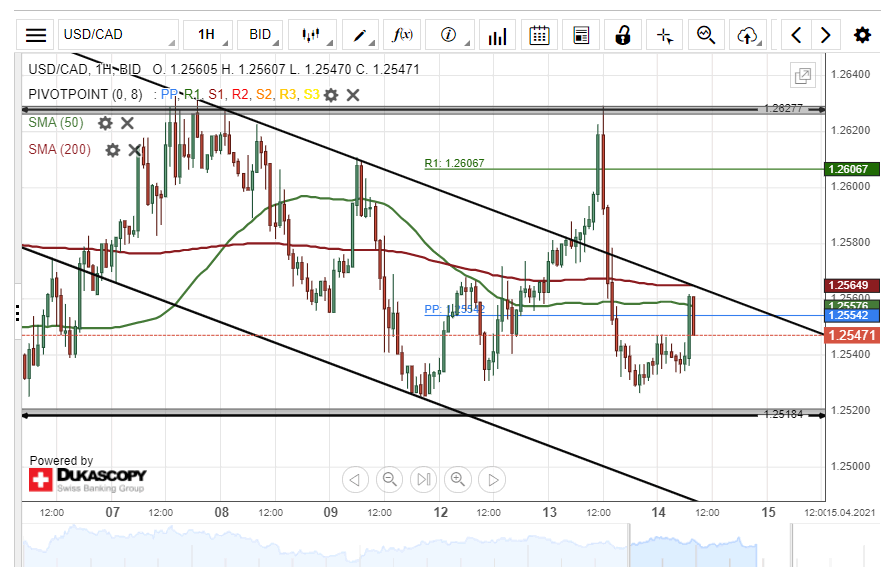Zoom out with the round minus magnifier
Image resolution: width=882 pixels, height=577 pixels.
point(390,480)
